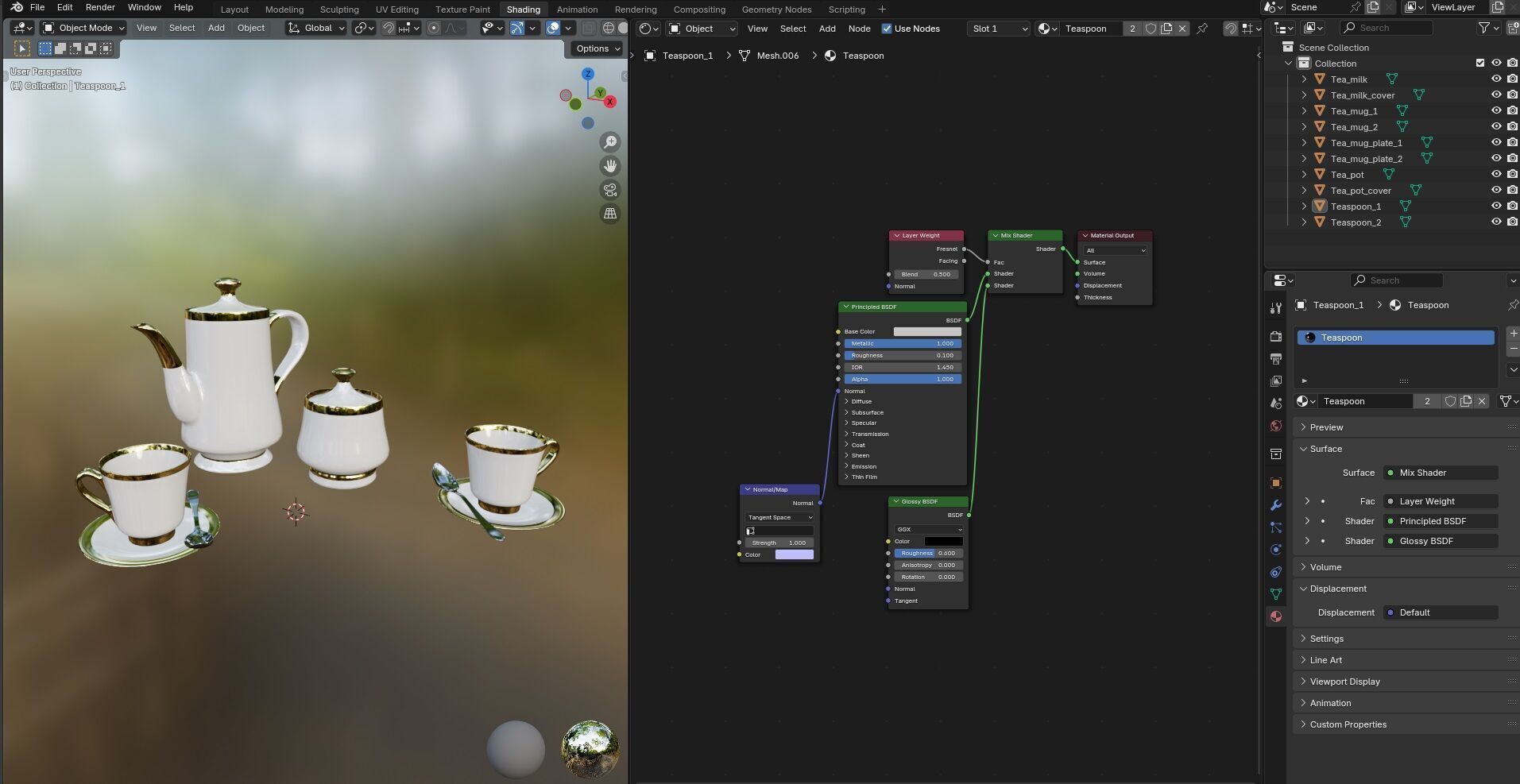
Task: Click the viewport pan hand icon
Action: [x=610, y=166]
